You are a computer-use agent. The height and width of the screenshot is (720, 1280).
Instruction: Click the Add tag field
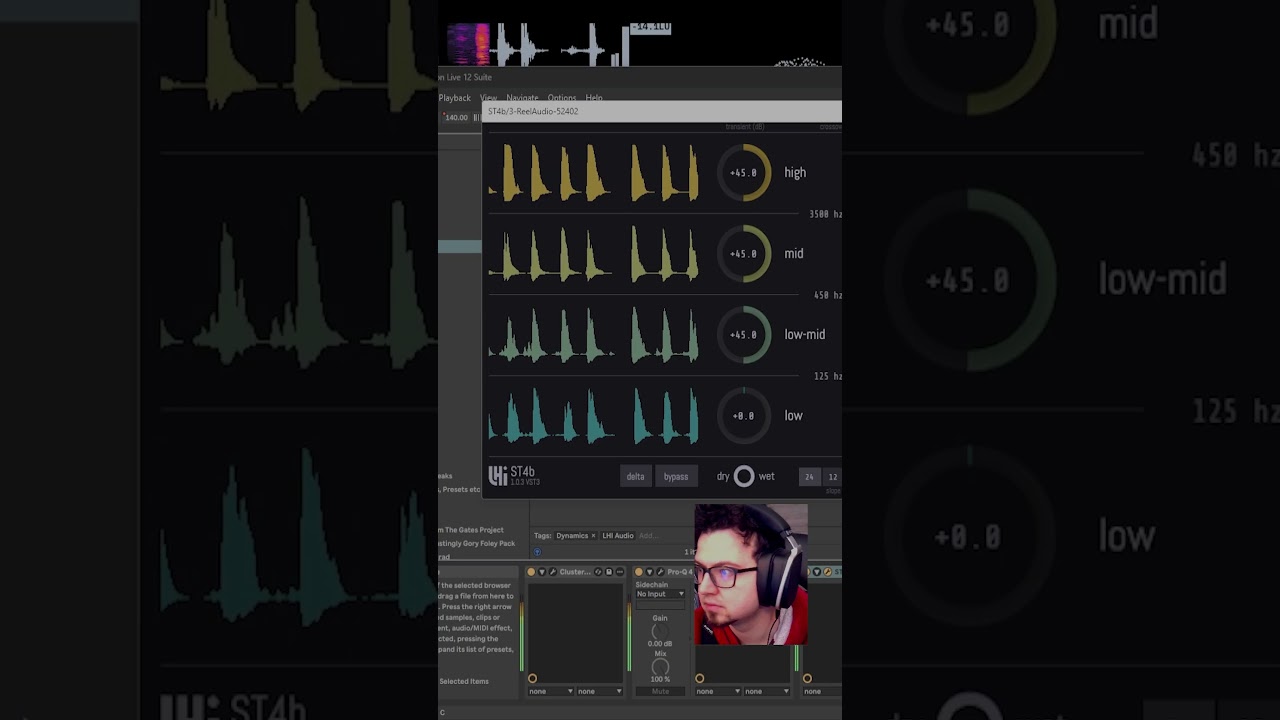647,536
